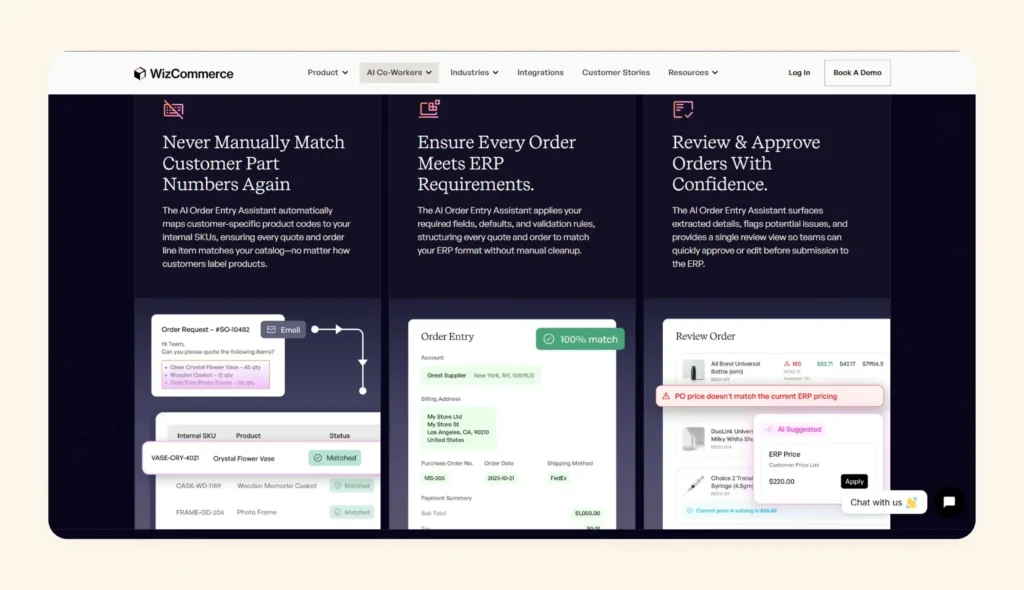Click the check icon in Crystal Flower Vase Matched badge
The image size is (1024, 590).
coord(317,458)
